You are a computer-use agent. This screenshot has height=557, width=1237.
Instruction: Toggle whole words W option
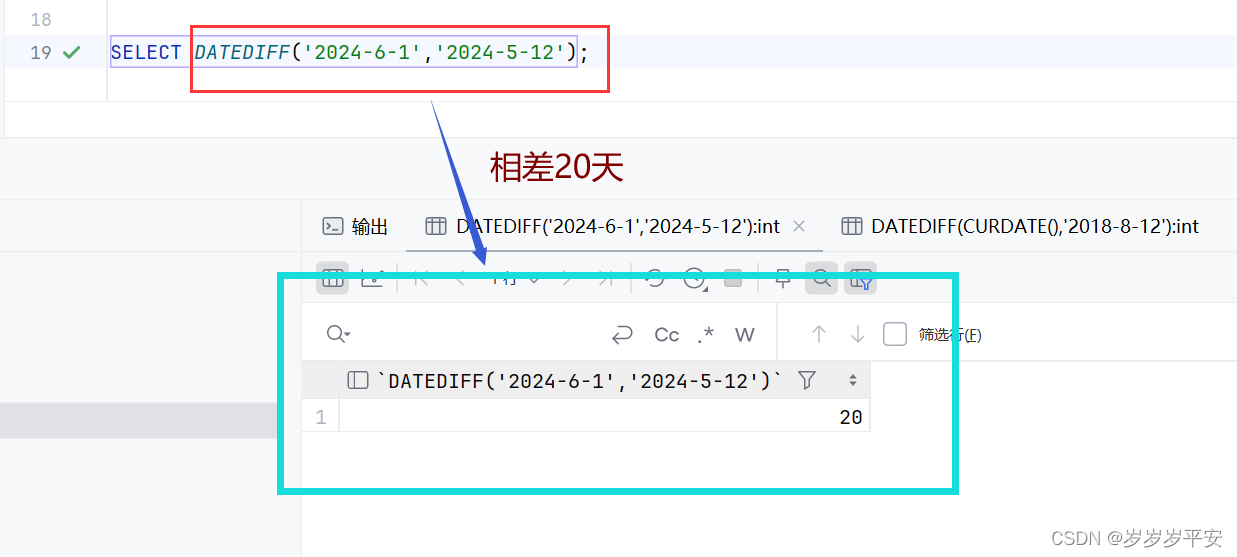(745, 335)
